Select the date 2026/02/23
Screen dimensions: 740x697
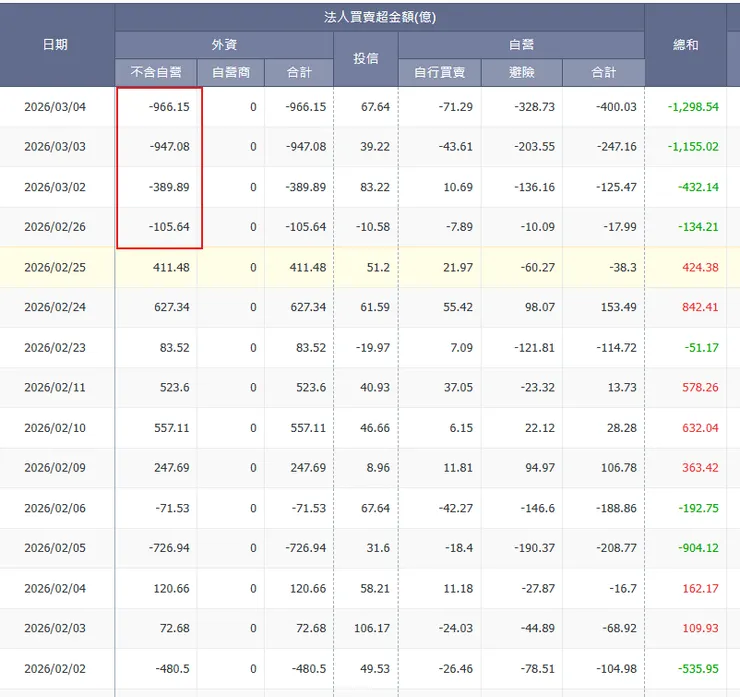(55, 348)
